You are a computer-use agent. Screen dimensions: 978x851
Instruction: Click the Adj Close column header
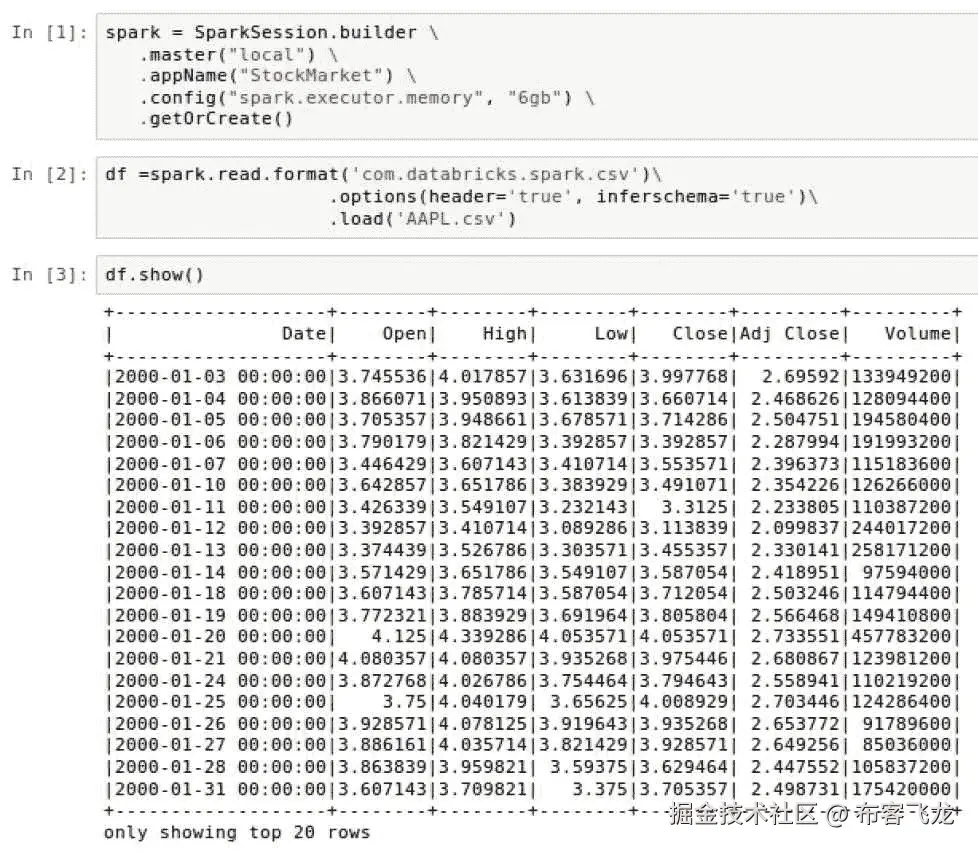pos(792,334)
